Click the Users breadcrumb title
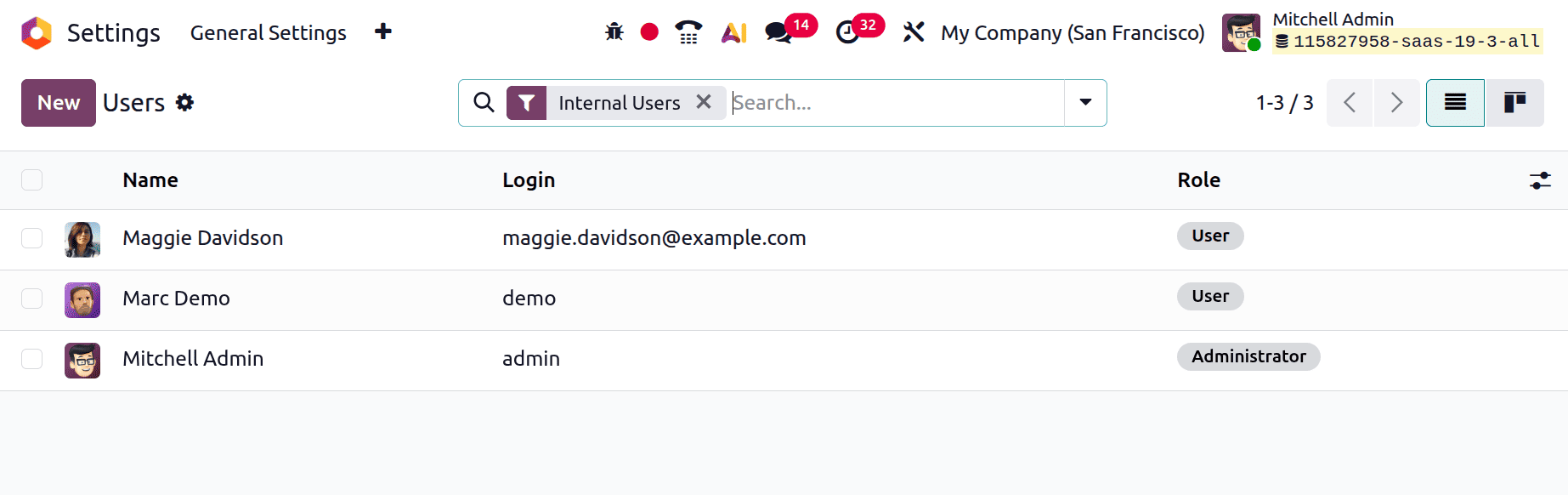The height and width of the screenshot is (495, 1568). 133,103
